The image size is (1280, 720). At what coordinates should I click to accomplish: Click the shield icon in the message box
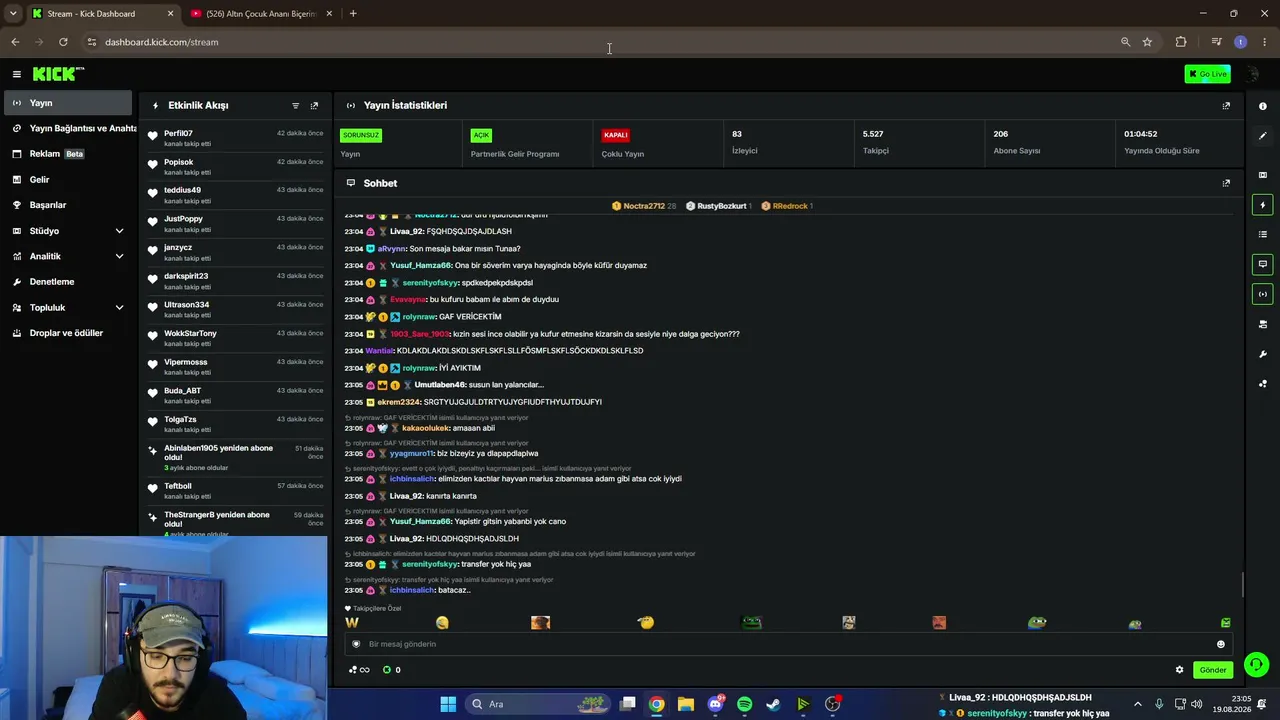pos(356,644)
